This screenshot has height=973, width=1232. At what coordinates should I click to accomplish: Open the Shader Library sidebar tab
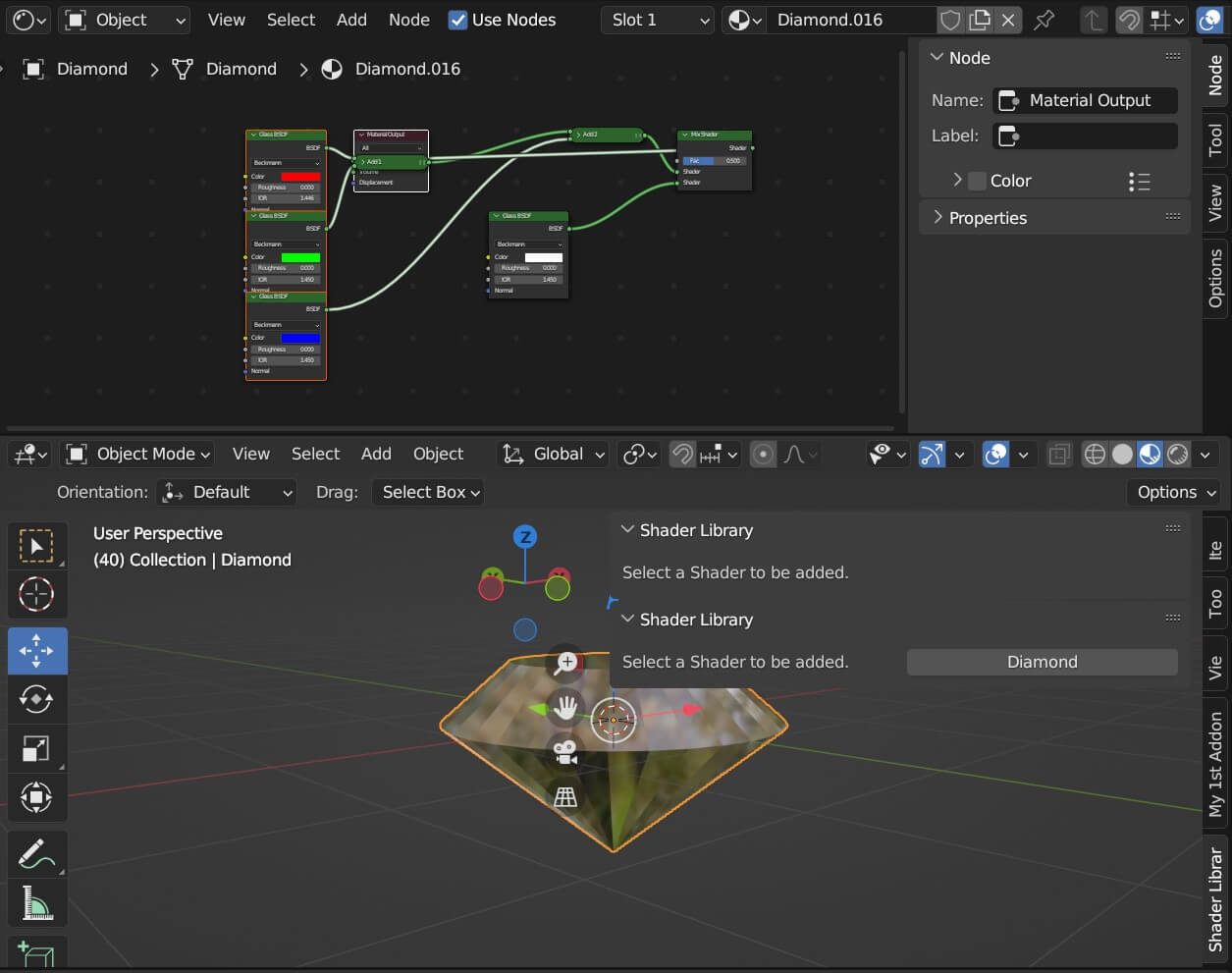[1215, 898]
